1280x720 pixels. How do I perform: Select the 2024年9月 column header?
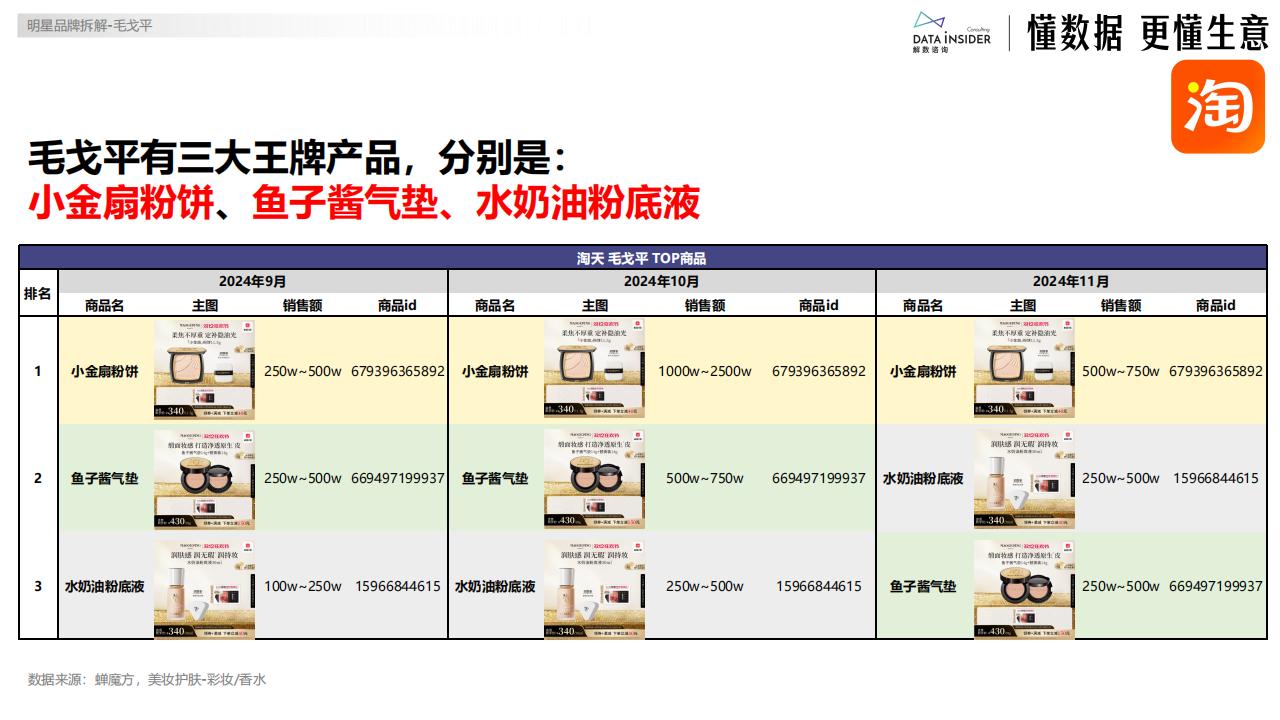click(253, 282)
